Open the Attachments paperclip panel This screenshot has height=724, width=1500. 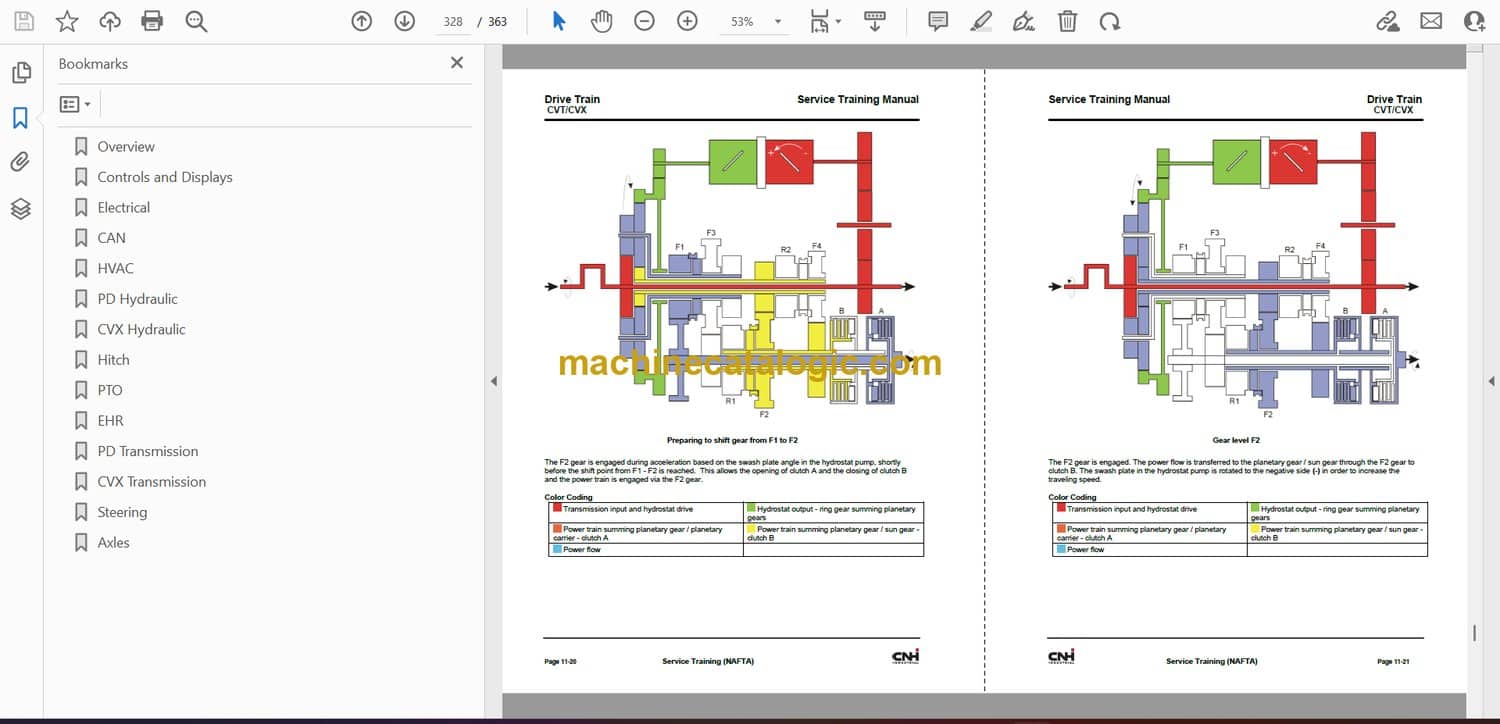point(20,162)
